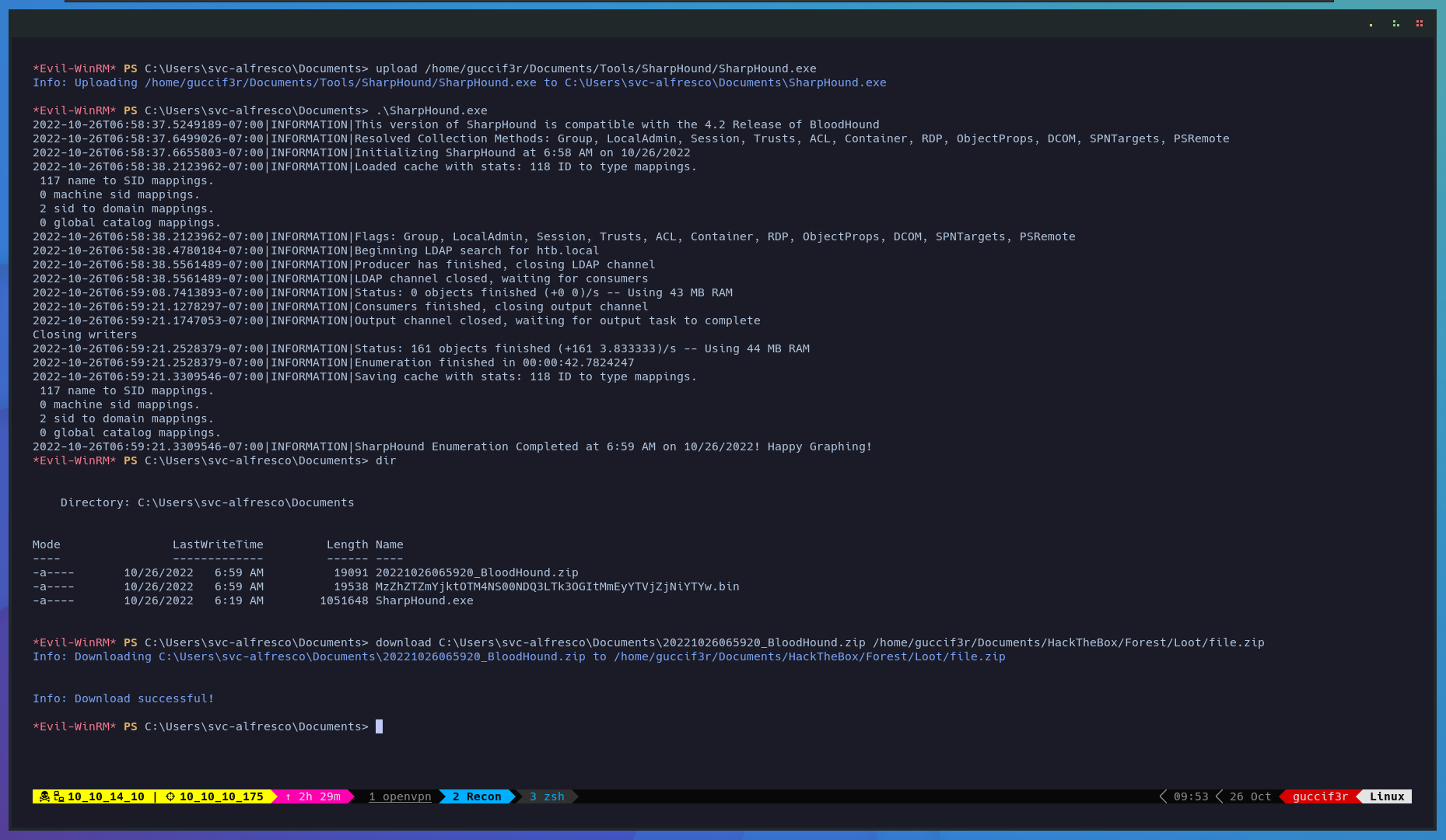The image size is (1446, 840).
Task: Click the '.\SharpHound.exe' command text
Action: pos(432,110)
